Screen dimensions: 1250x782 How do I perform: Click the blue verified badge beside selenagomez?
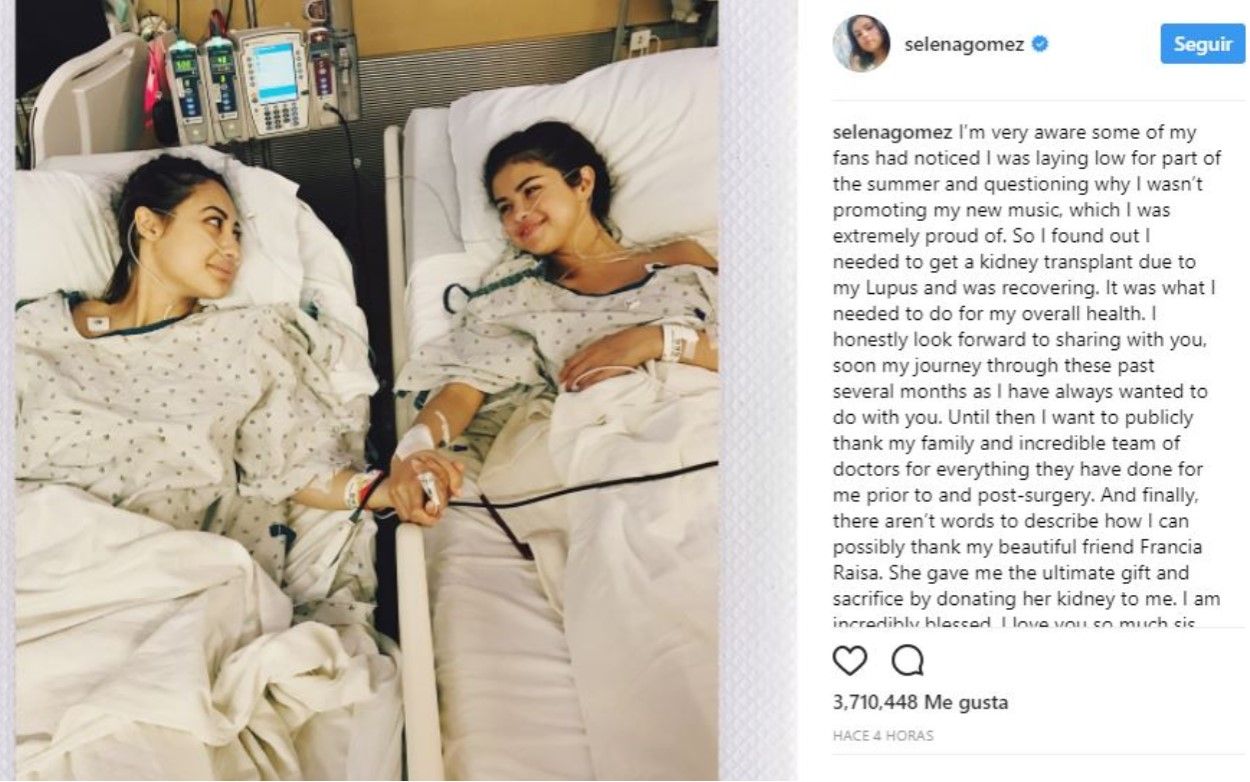[x=1040, y=44]
